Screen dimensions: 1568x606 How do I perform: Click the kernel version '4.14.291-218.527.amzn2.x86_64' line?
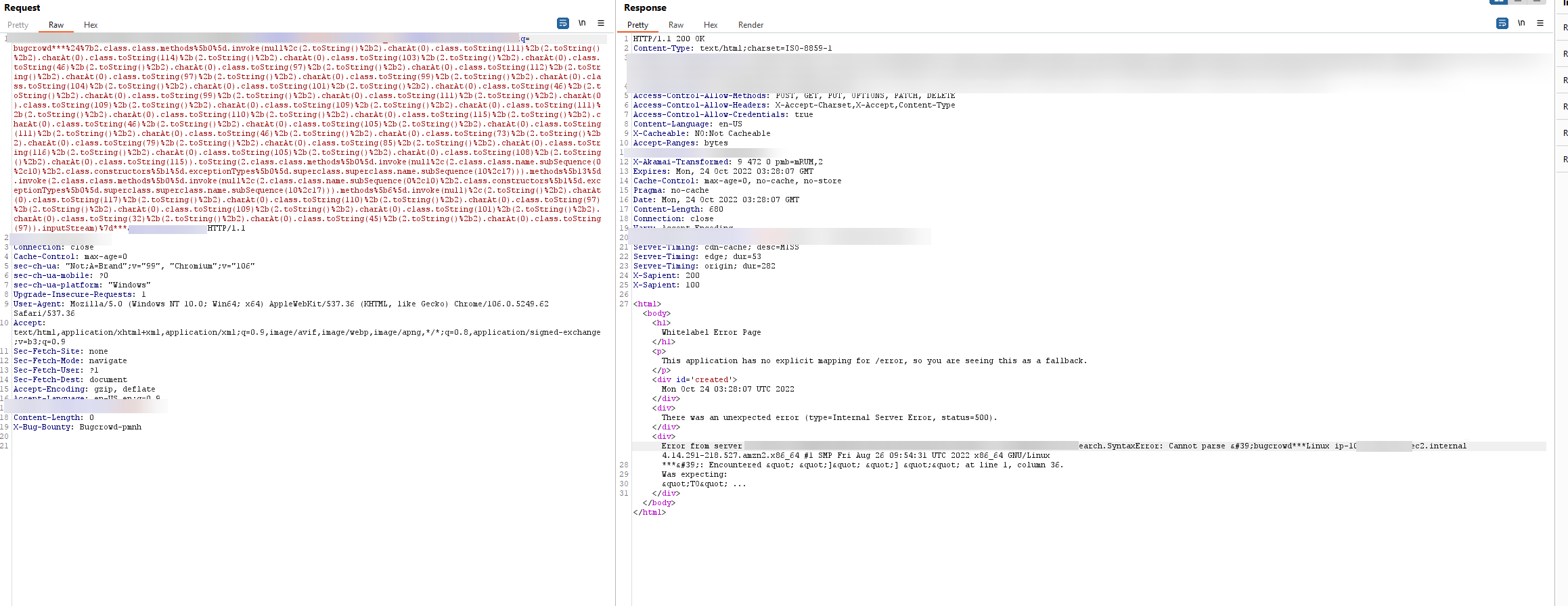click(856, 456)
